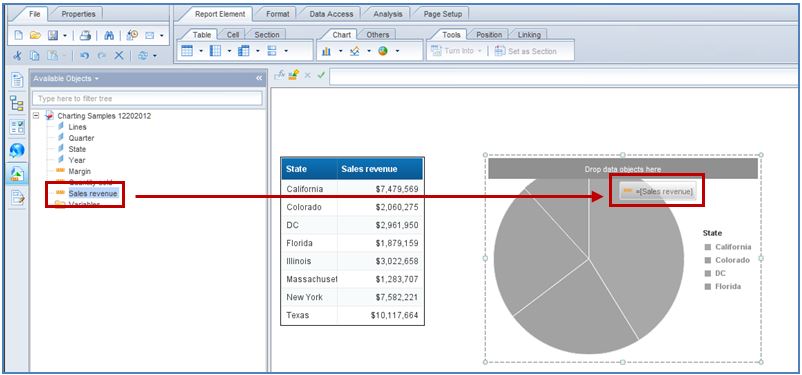Select the Year dimension in the tree
Viewport: 802px width, 375px height.
pyautogui.click(x=77, y=160)
